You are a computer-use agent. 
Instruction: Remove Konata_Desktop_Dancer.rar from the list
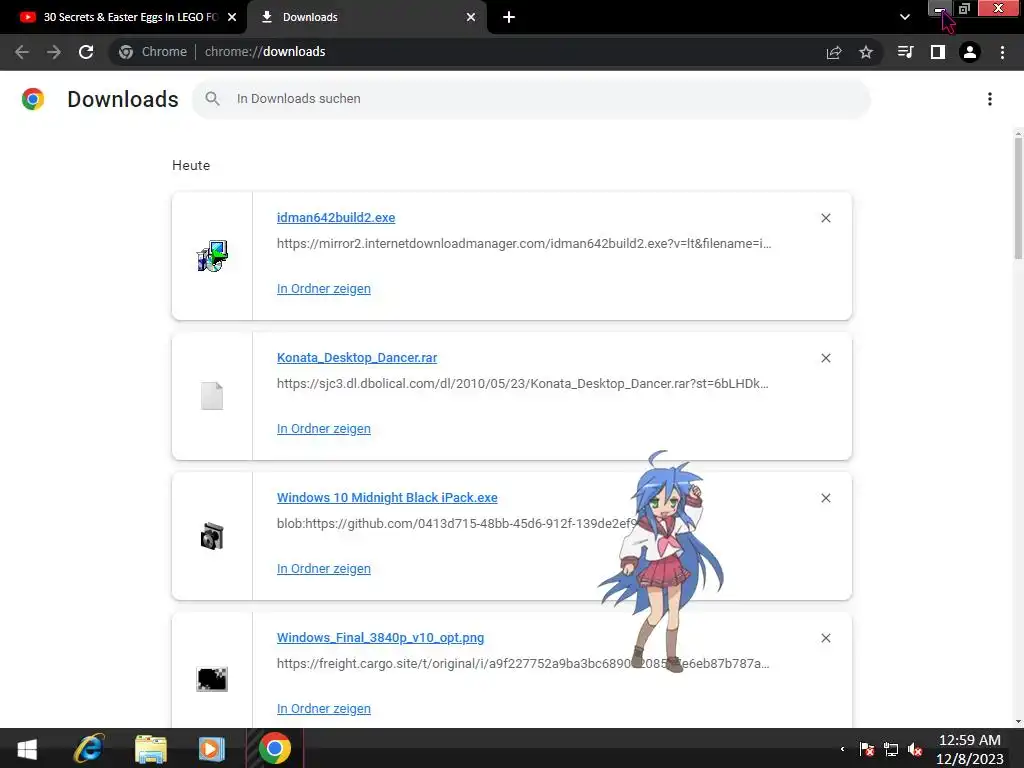click(825, 358)
